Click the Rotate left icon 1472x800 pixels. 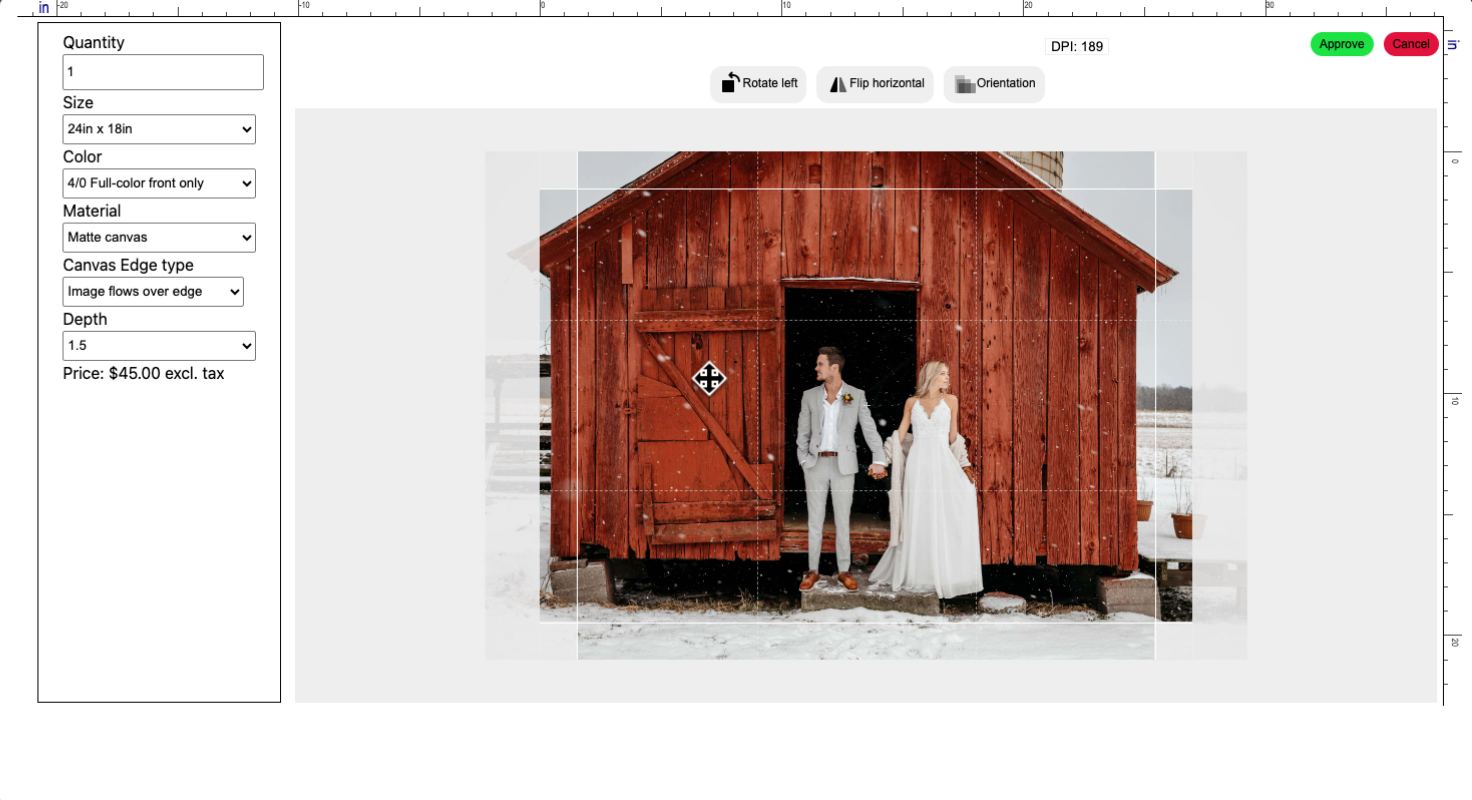pos(730,83)
